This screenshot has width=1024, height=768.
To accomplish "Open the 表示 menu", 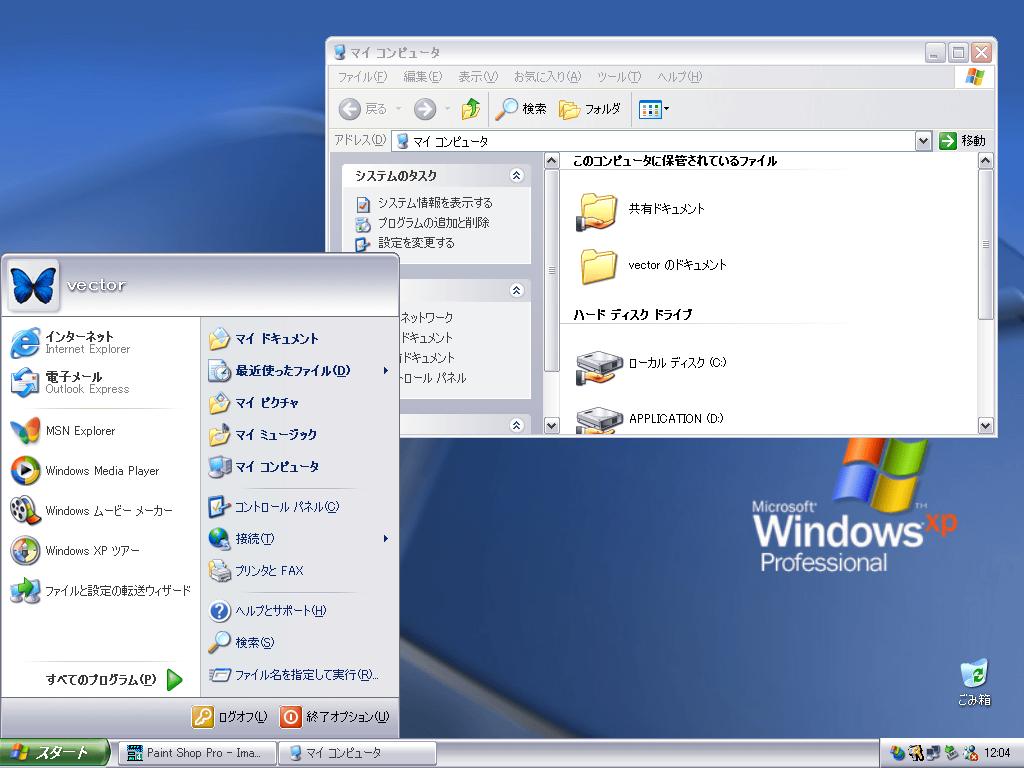I will [x=478, y=77].
